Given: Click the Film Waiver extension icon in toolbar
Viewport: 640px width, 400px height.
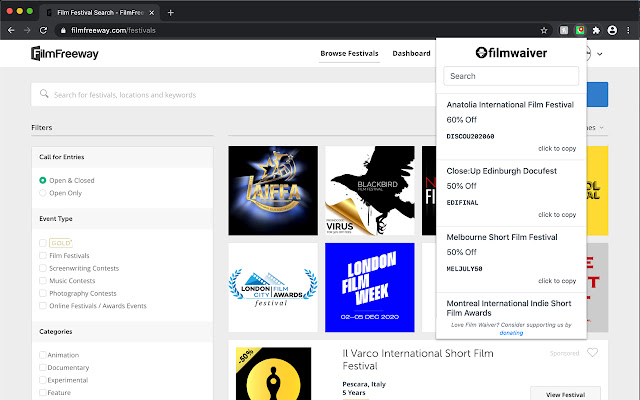Looking at the screenshot, I should tap(581, 31).
